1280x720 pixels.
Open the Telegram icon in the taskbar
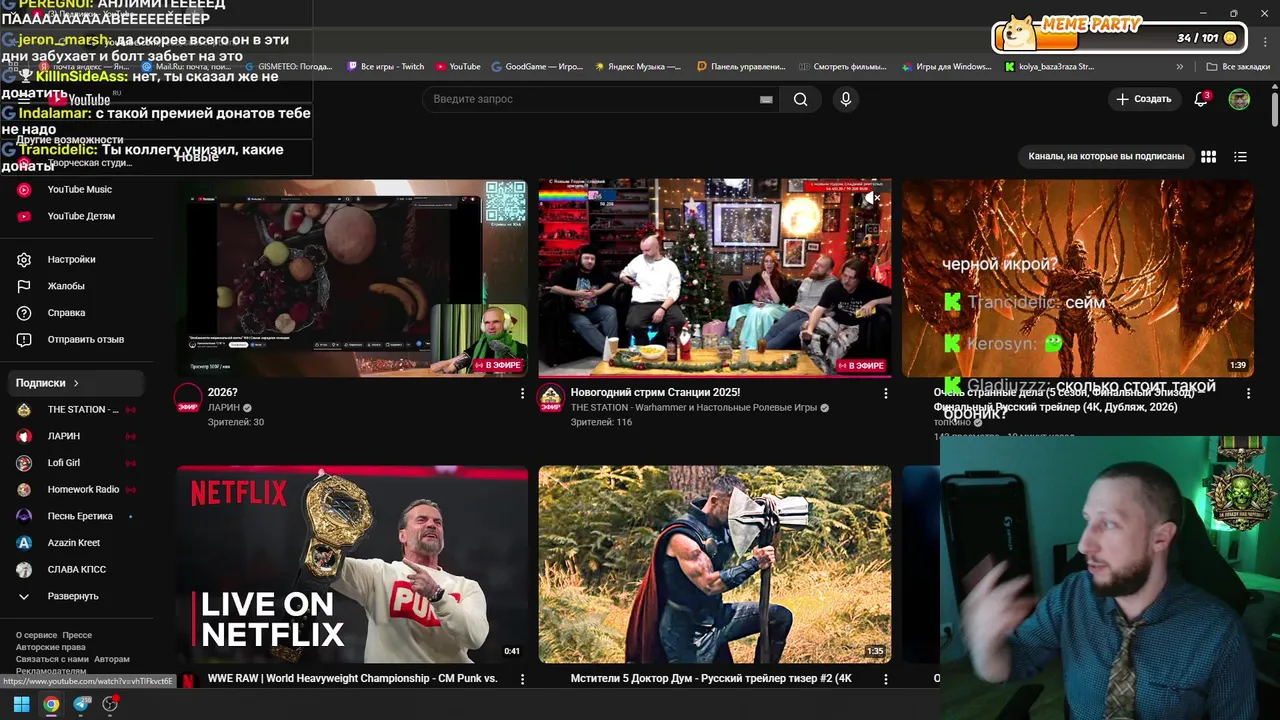[x=81, y=704]
